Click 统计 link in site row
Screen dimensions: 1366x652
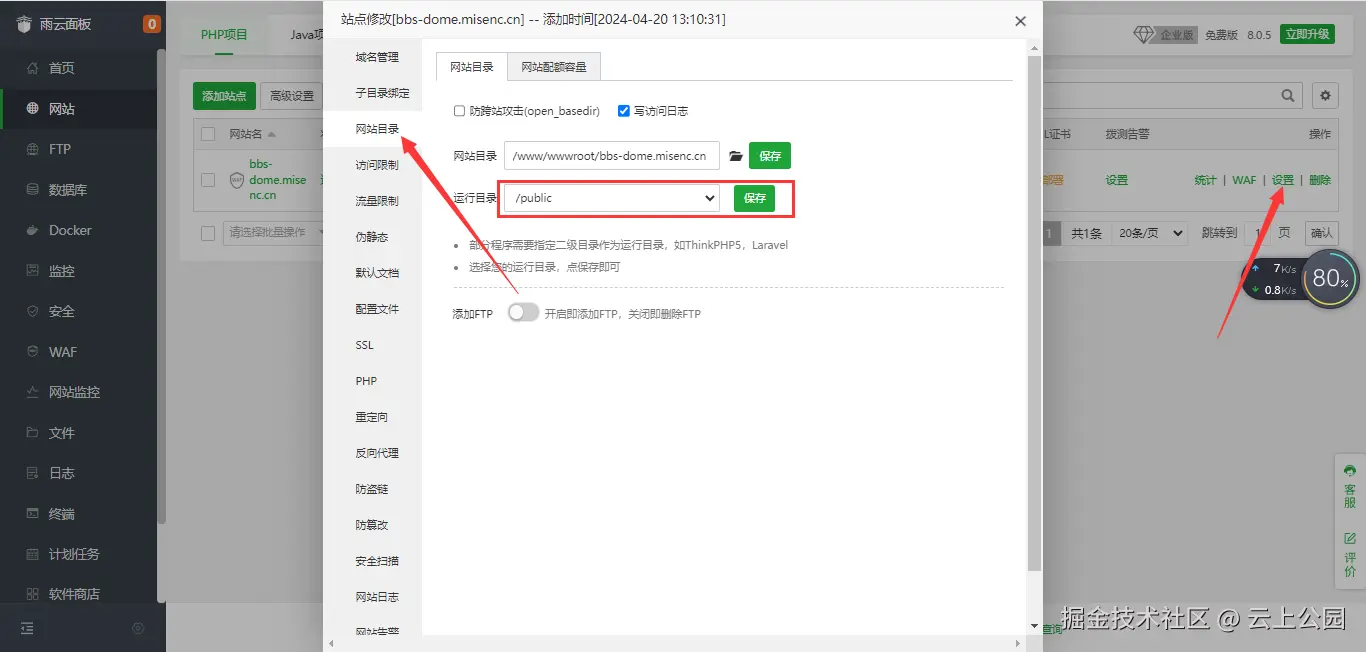coord(1205,180)
